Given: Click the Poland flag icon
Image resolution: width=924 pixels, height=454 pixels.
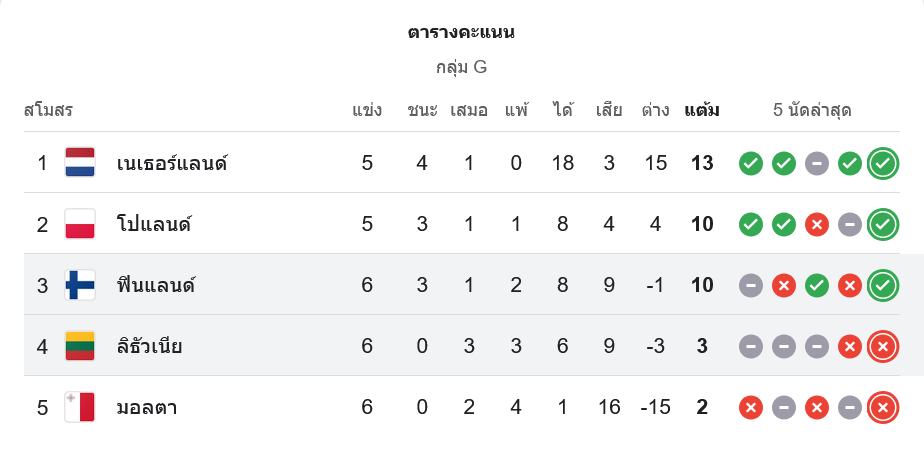Looking at the screenshot, I should [x=80, y=224].
